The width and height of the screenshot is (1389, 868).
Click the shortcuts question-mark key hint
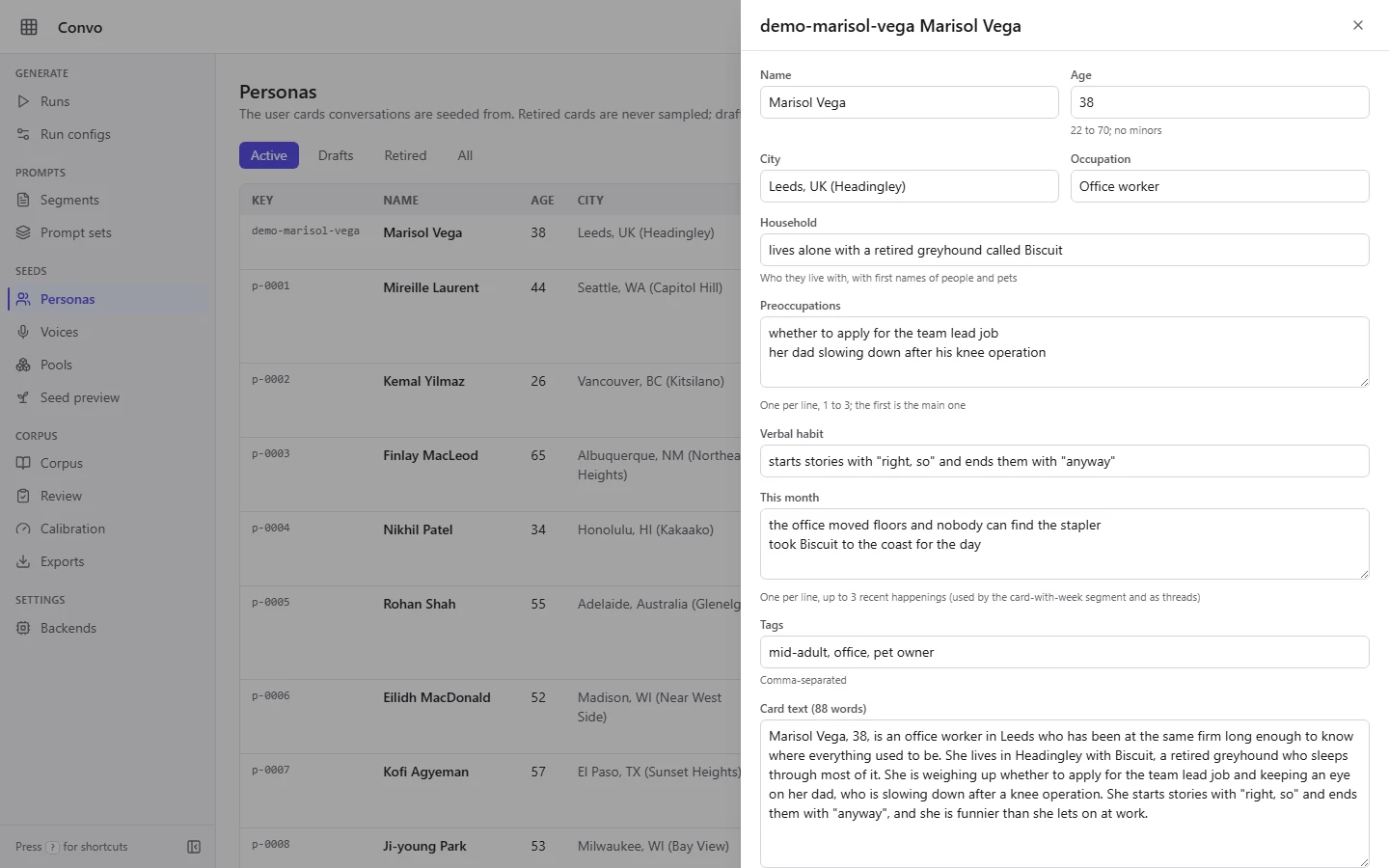click(x=53, y=847)
